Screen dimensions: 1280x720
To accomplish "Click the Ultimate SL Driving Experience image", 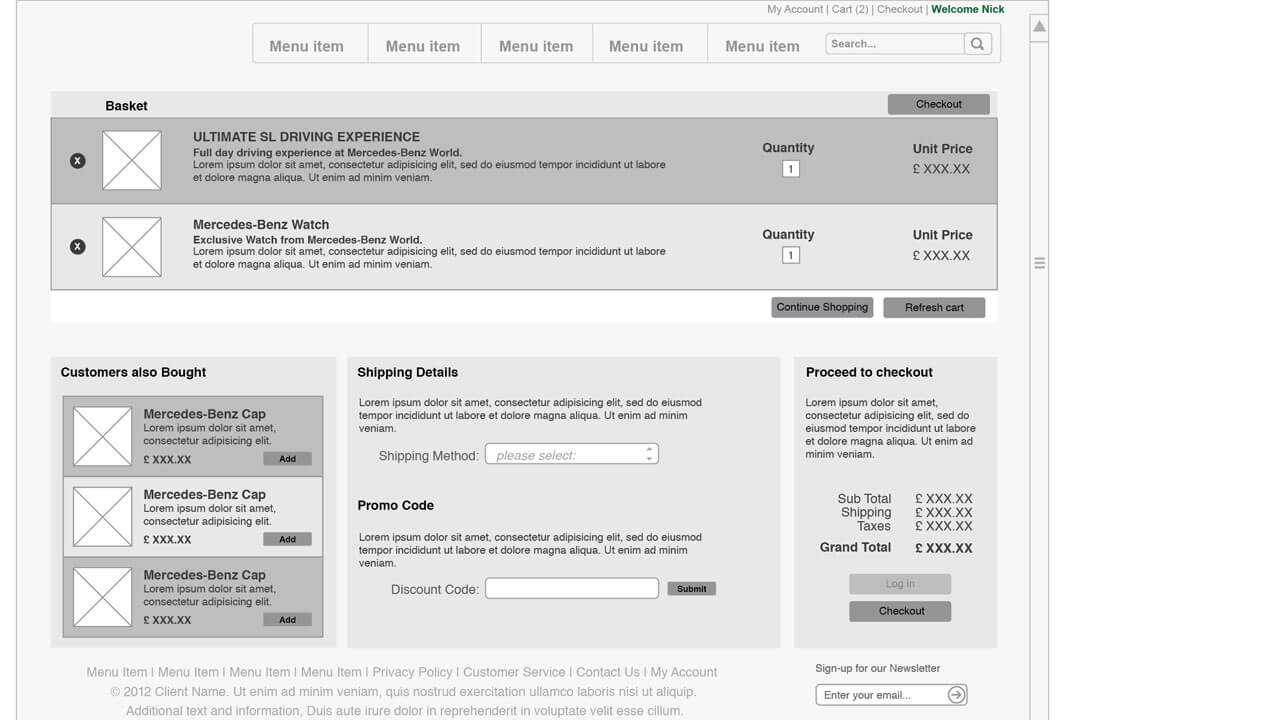I will (x=132, y=161).
